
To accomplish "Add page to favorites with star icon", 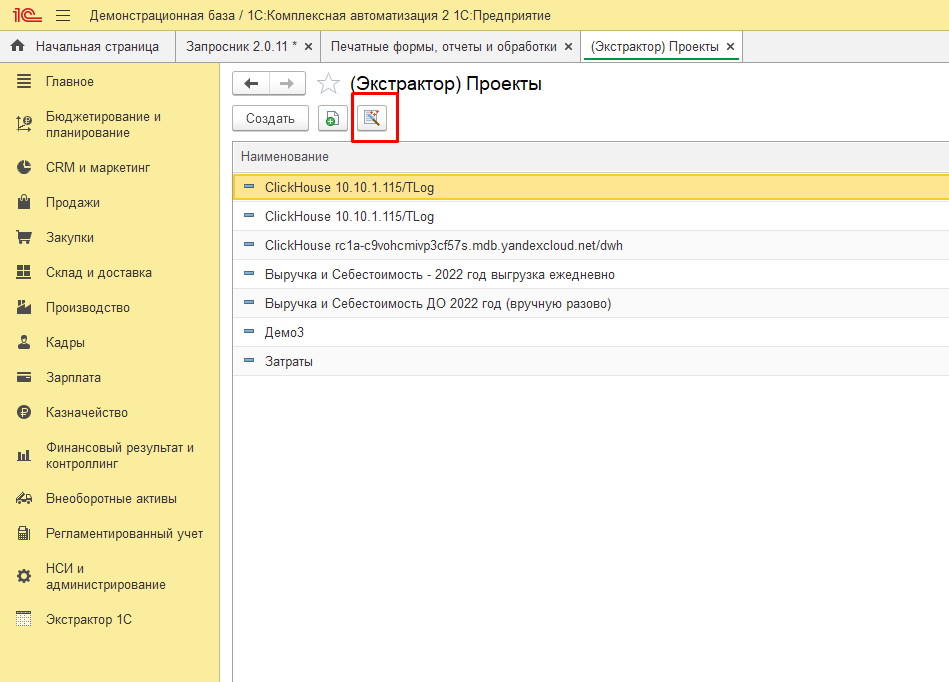I will [328, 84].
